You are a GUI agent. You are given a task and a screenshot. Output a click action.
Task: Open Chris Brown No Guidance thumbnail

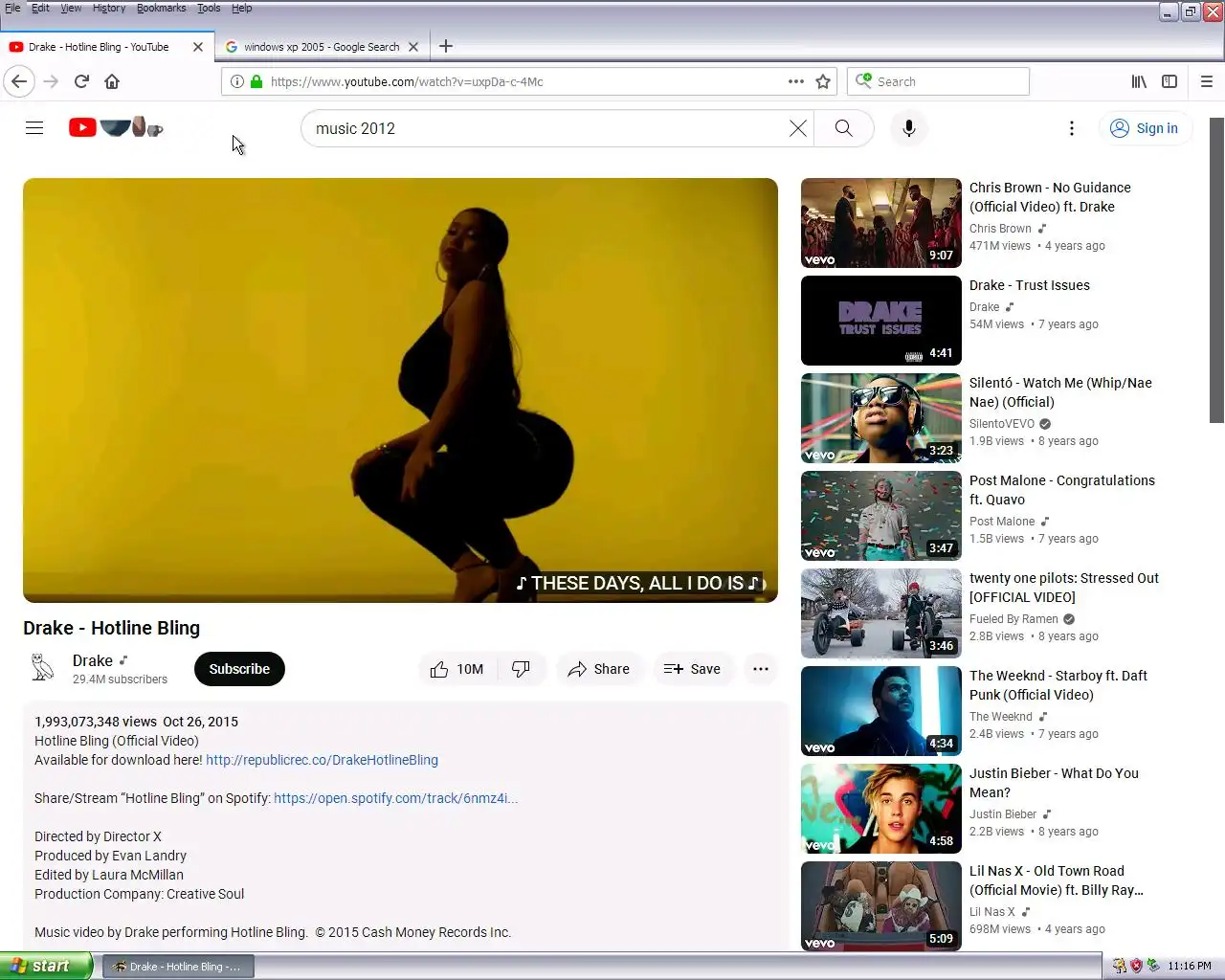(x=881, y=223)
